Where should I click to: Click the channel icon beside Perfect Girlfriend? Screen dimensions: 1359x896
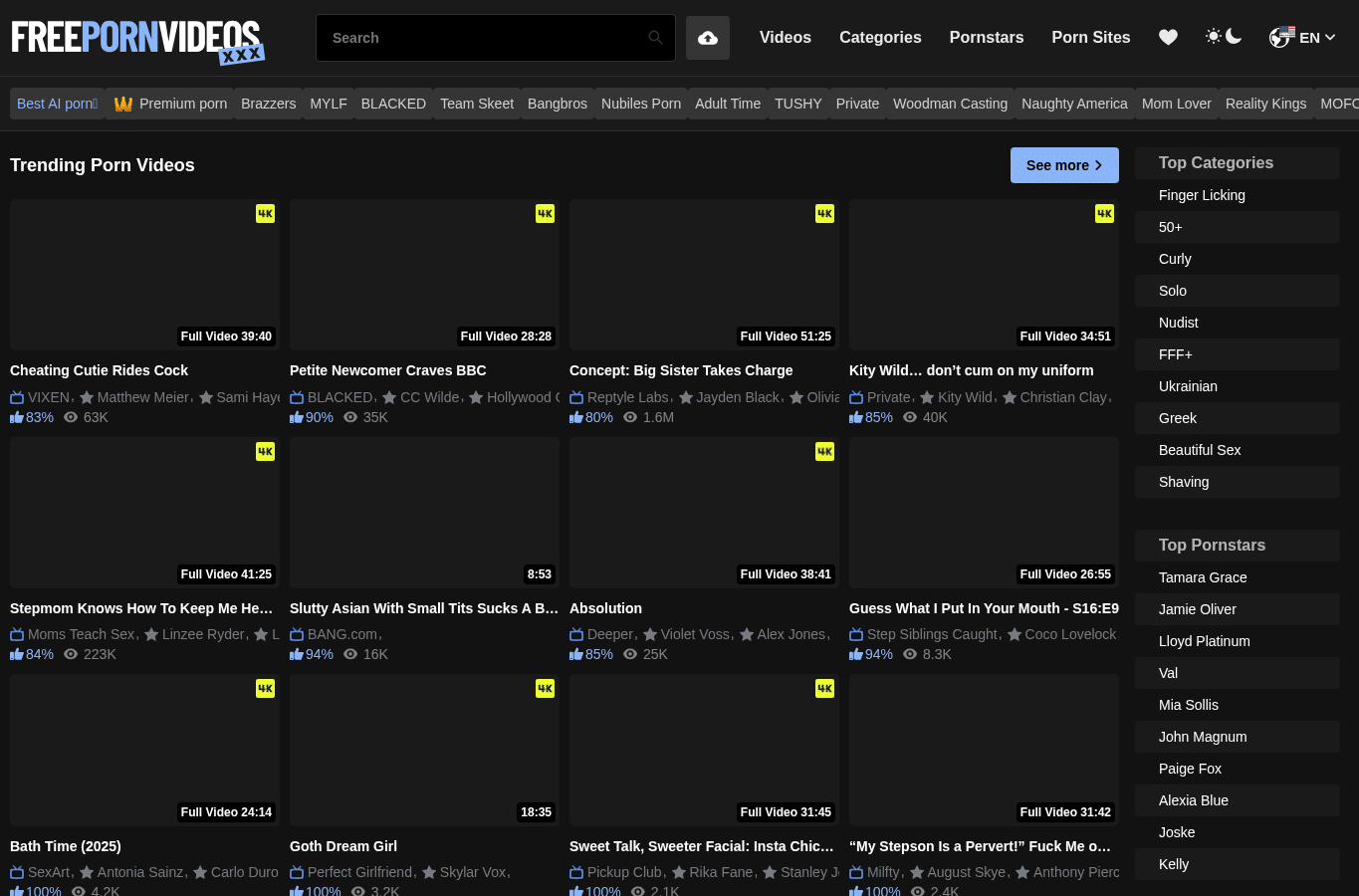point(297,872)
